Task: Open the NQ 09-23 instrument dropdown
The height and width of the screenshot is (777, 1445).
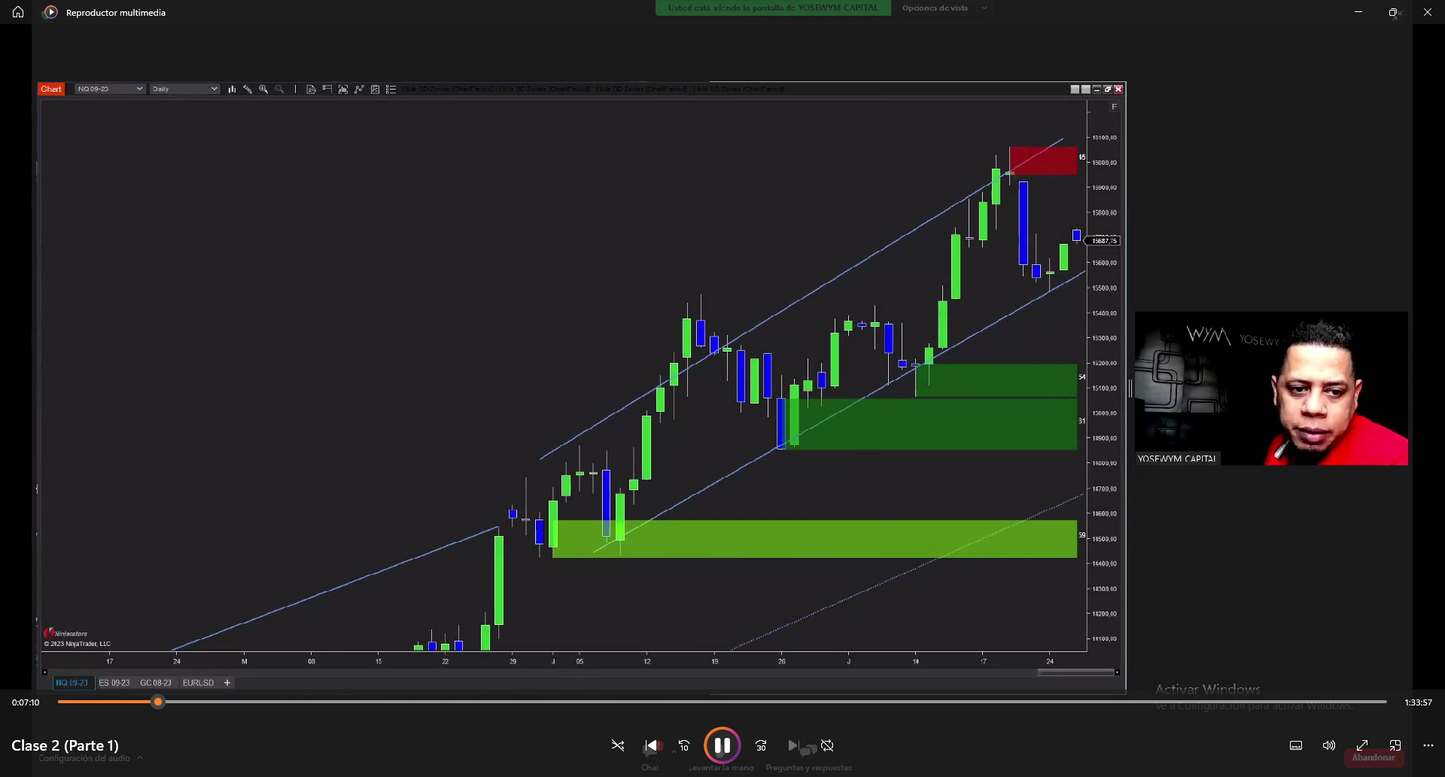Action: coord(109,89)
